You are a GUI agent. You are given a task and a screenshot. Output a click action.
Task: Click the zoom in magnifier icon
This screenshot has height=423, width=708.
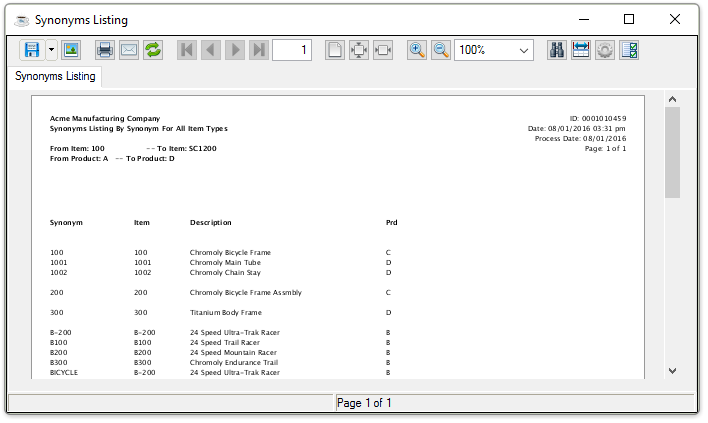click(x=417, y=50)
